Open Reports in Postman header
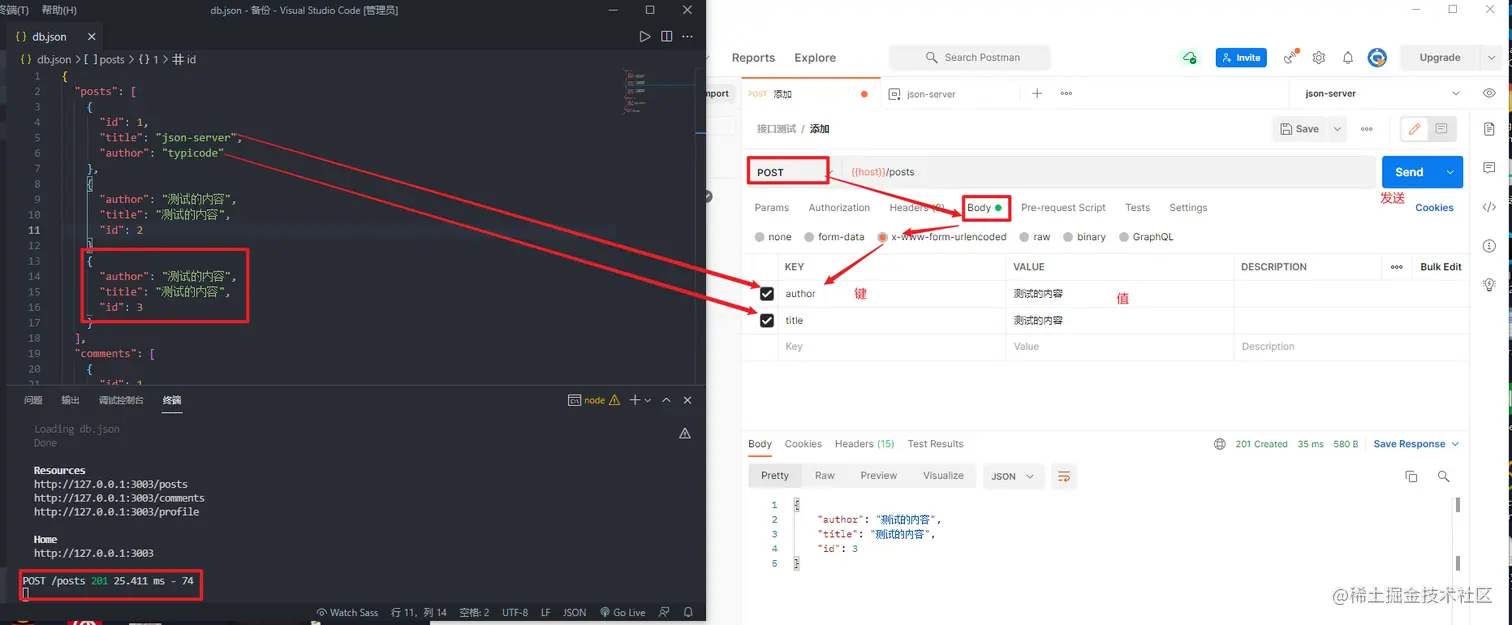This screenshot has height=625, width=1512. click(x=753, y=58)
